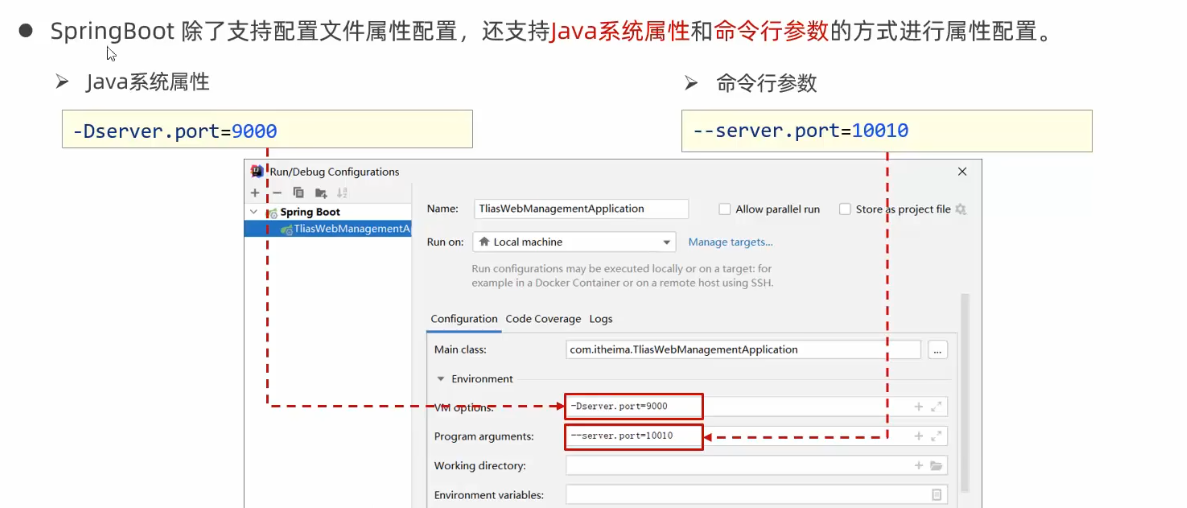This screenshot has height=508, width=1187.
Task: Click into the Name text field
Action: point(580,209)
